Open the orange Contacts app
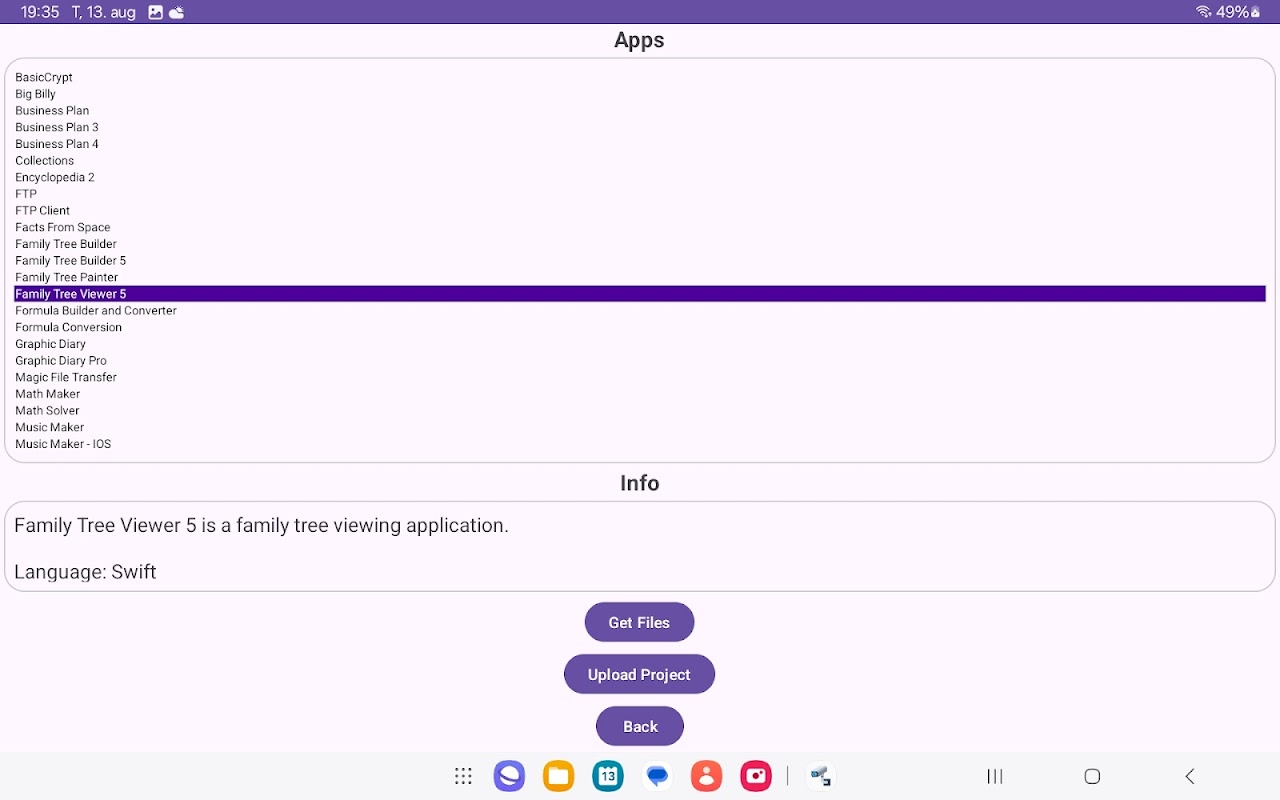The image size is (1280, 800). coord(706,776)
